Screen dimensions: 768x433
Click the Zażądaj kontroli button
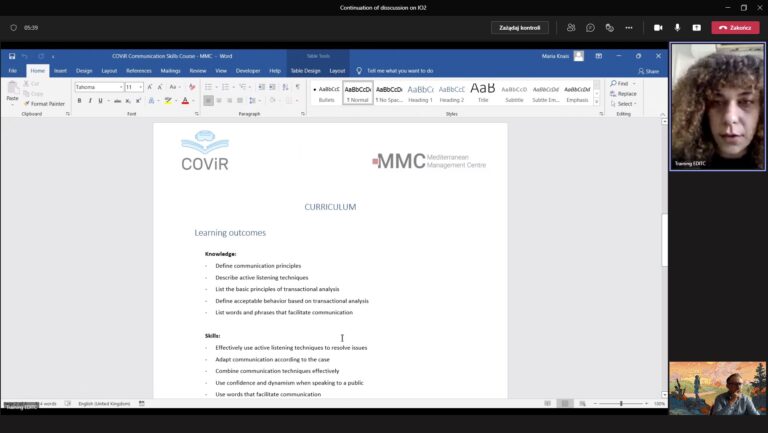pos(519,28)
